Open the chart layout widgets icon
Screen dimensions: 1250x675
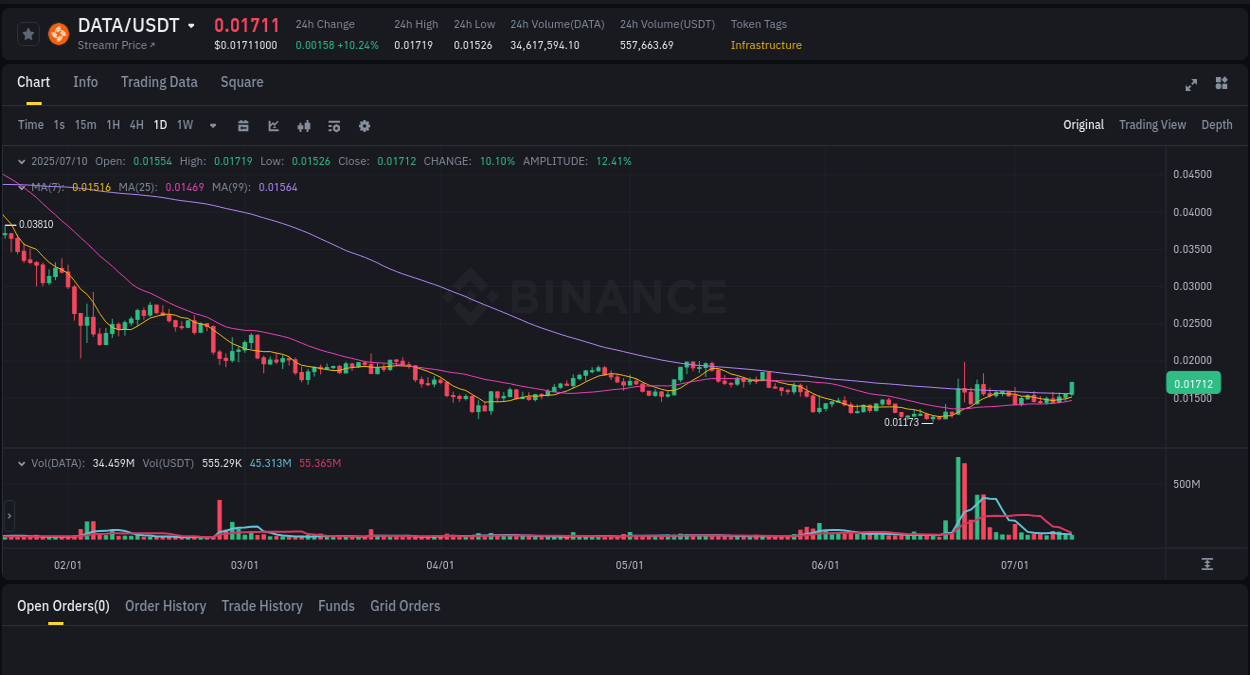(x=1221, y=85)
